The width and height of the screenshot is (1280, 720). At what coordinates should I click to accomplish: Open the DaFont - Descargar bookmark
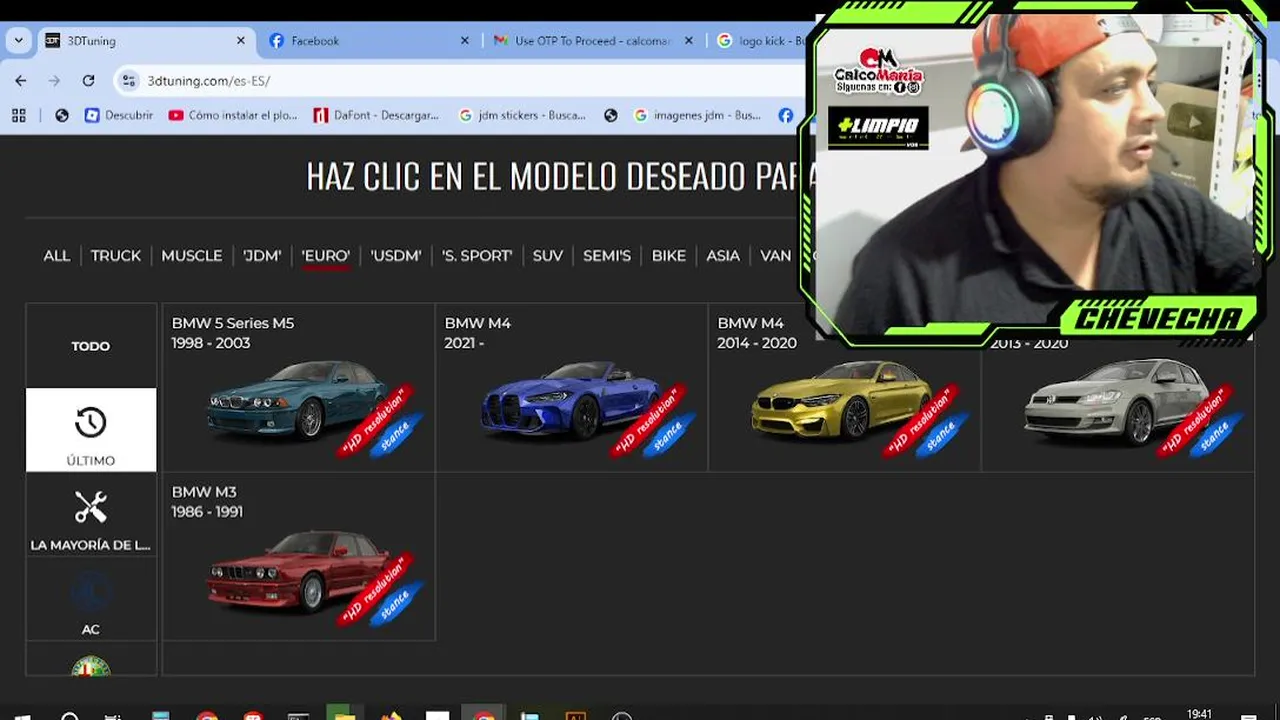(x=376, y=115)
